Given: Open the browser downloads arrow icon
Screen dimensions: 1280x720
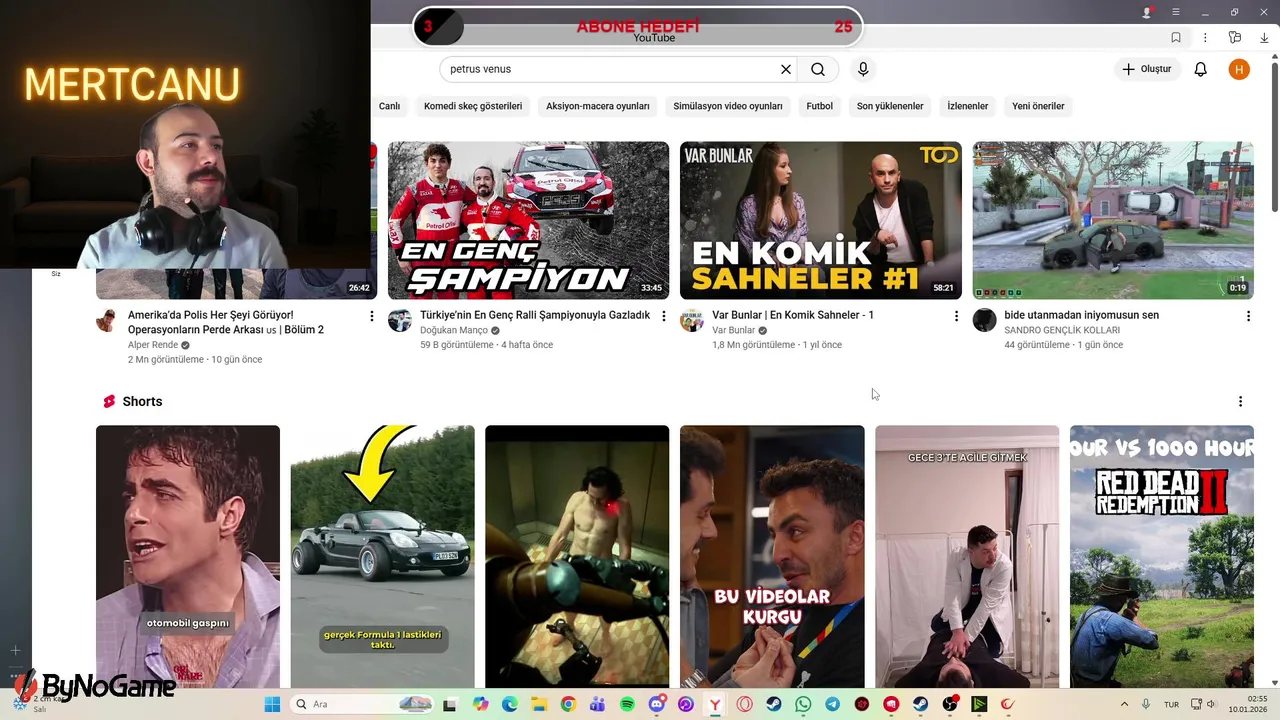Looking at the screenshot, I should coord(1264,37).
